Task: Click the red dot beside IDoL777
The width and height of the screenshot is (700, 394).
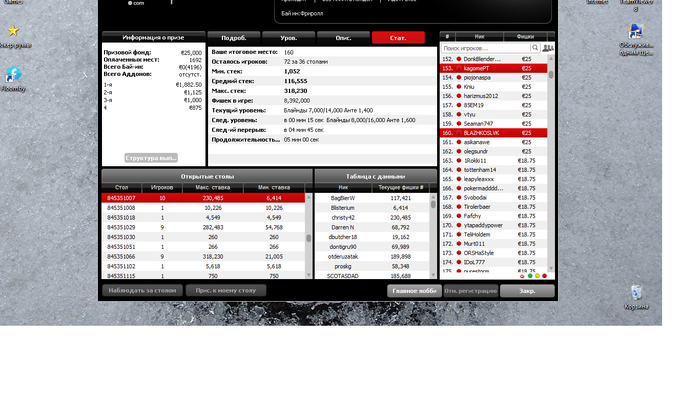Action: click(458, 262)
